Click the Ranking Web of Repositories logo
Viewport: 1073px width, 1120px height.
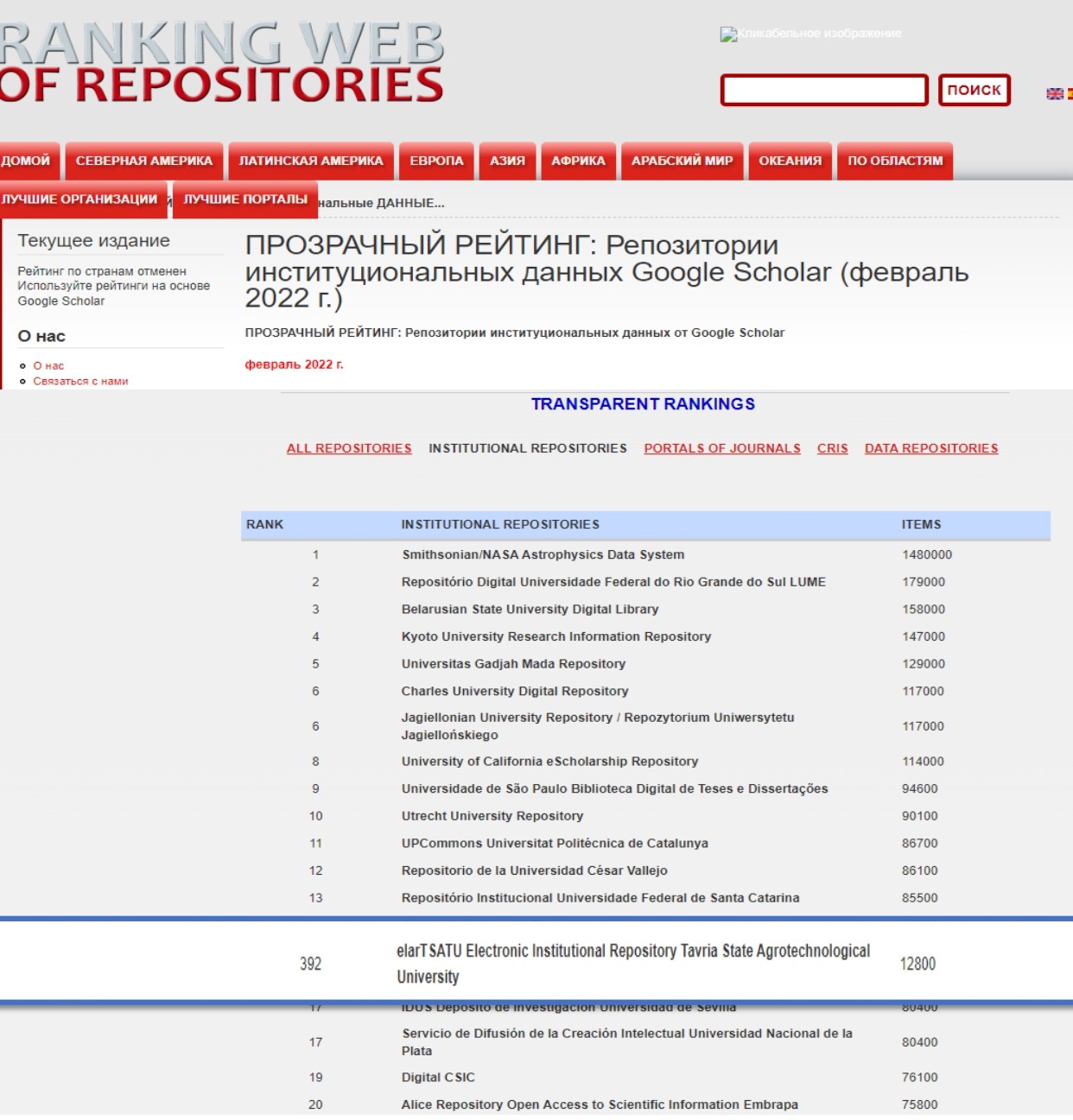(x=221, y=64)
